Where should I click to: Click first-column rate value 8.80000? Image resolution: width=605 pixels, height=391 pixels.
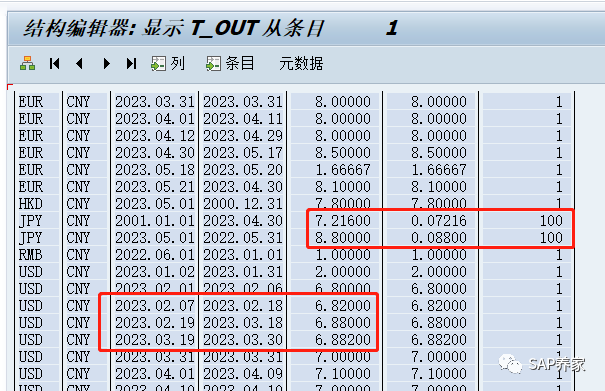pyautogui.click(x=343, y=238)
